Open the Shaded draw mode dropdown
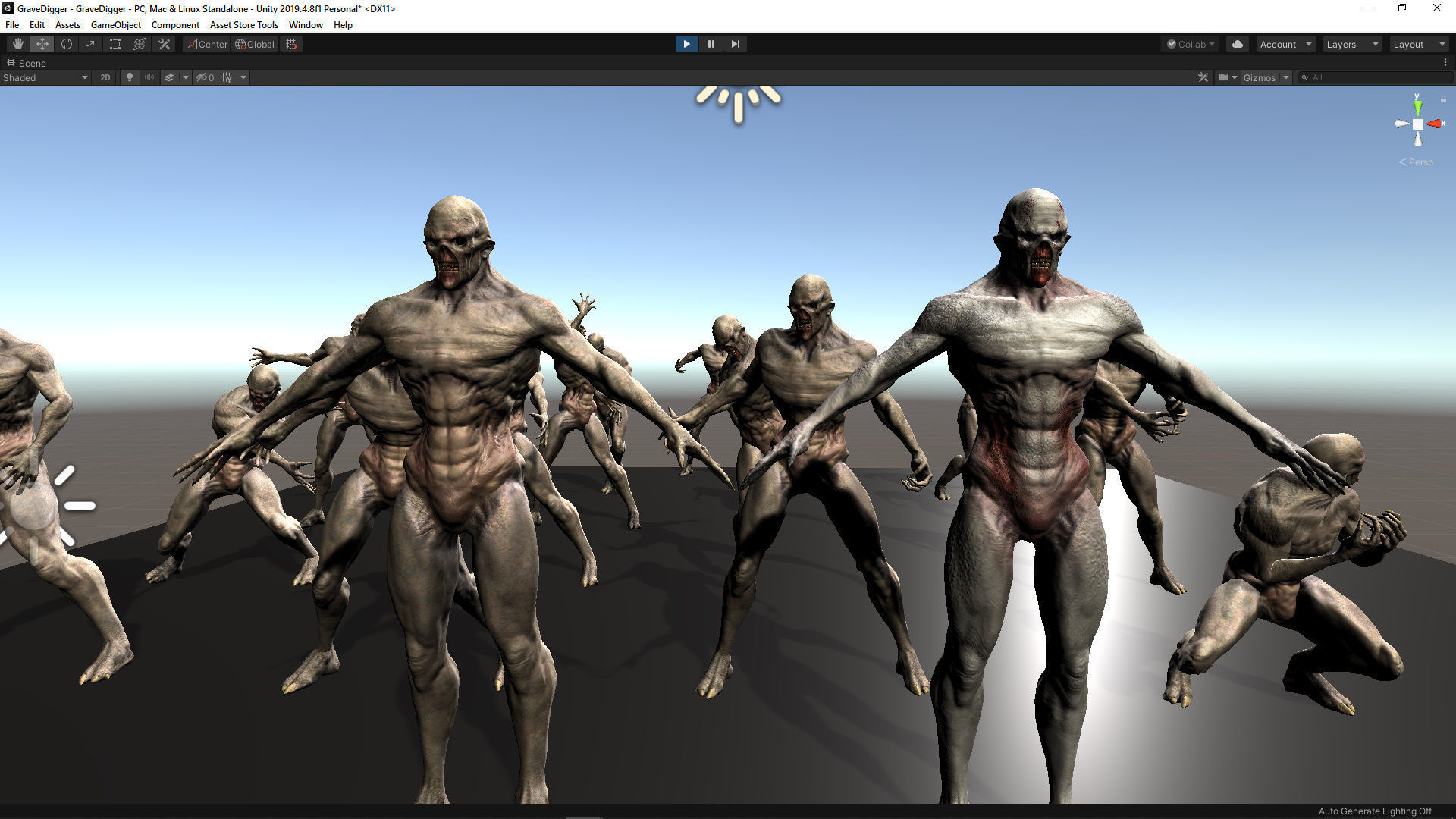Screen dimensions: 1456x819 45,77
